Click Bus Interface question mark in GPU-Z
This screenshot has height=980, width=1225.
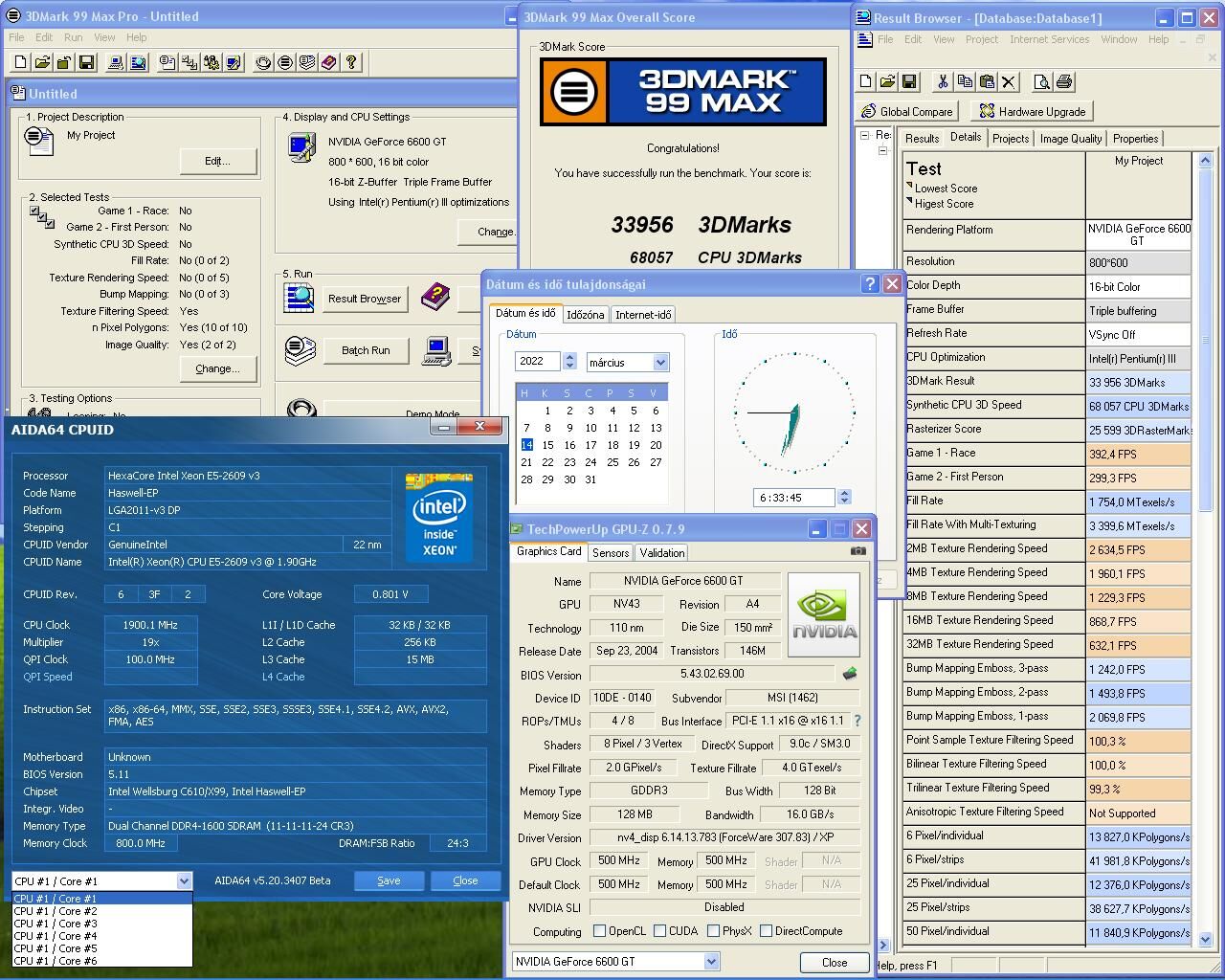857,721
